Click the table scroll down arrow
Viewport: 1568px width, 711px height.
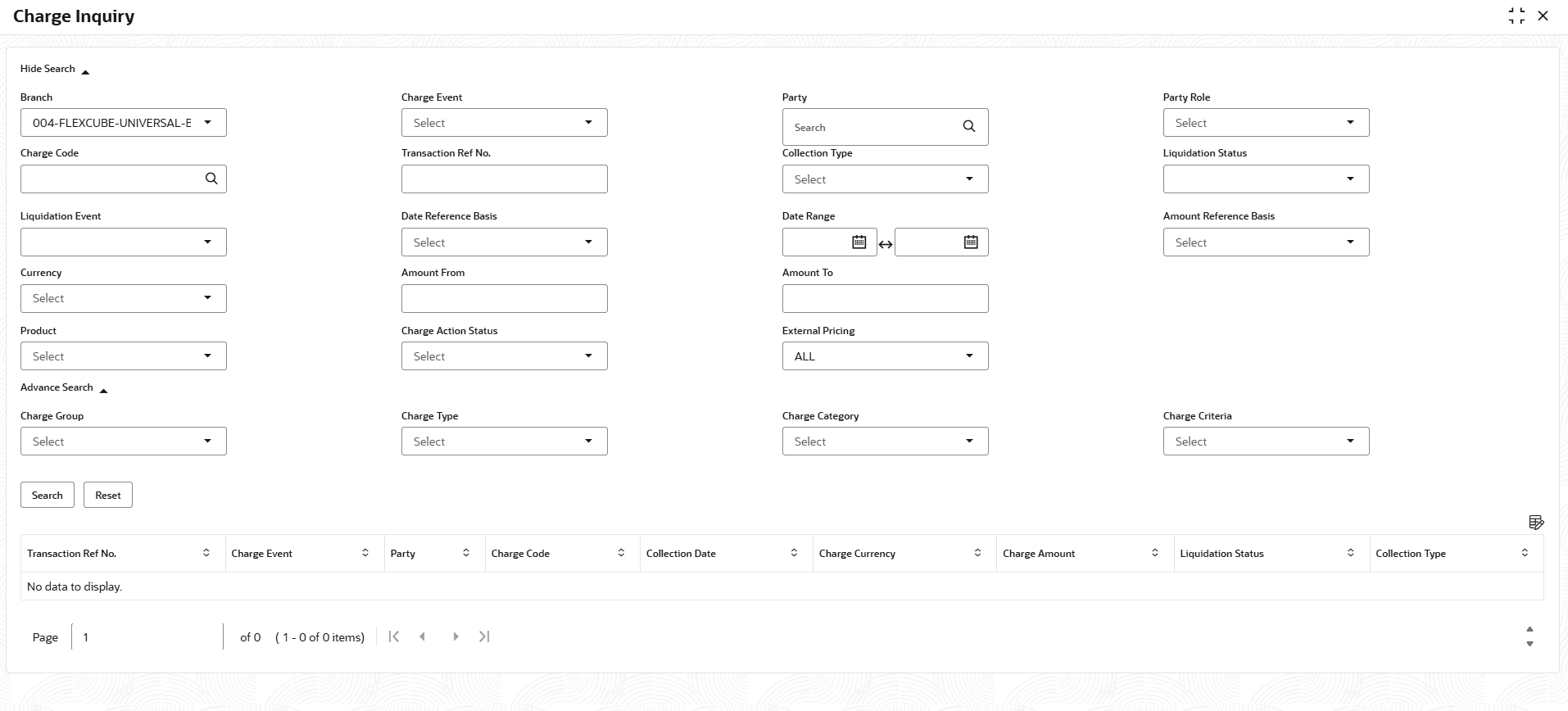click(x=1529, y=644)
